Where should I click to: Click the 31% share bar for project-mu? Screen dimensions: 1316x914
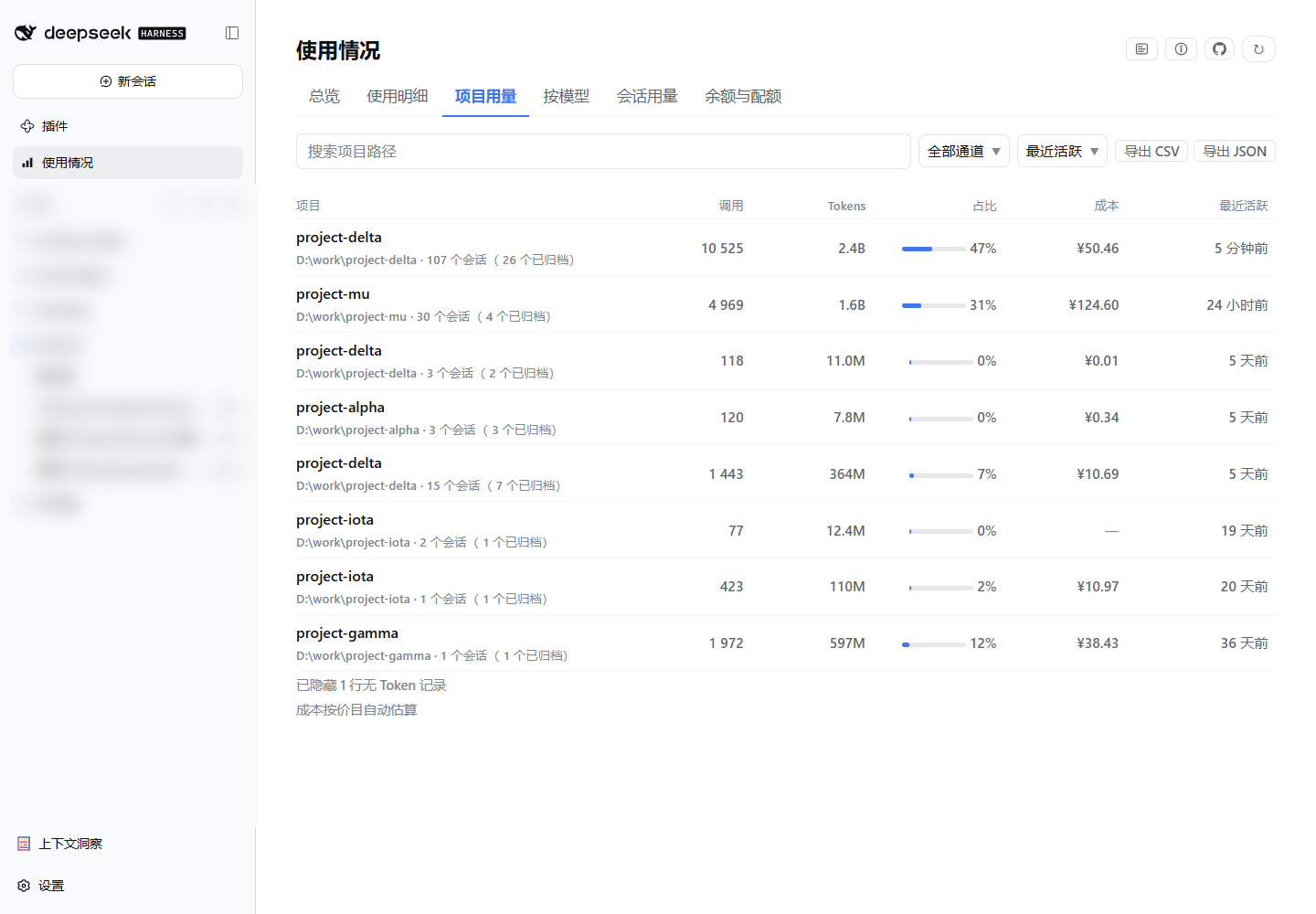[x=934, y=305]
